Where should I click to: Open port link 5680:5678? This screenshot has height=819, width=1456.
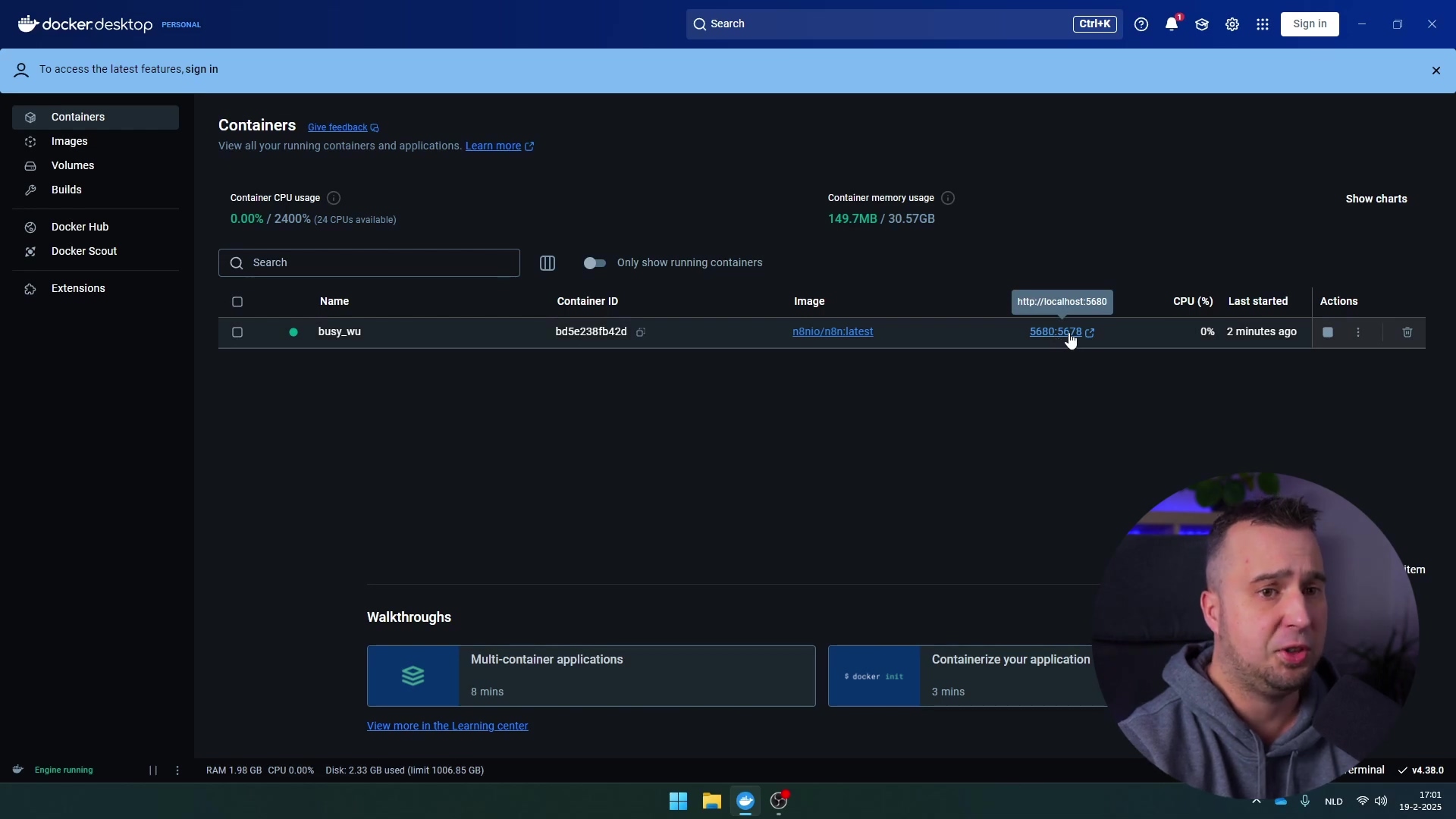[1056, 332]
